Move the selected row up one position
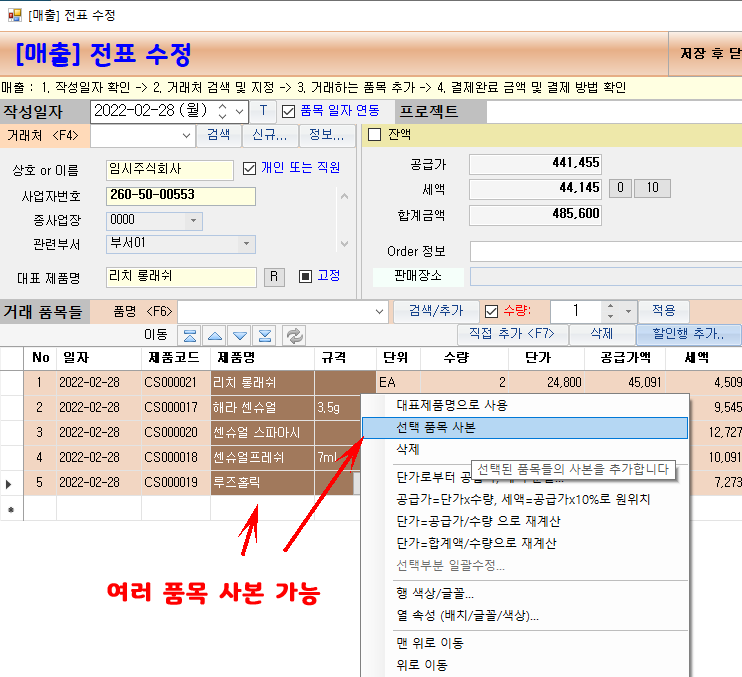 point(215,336)
